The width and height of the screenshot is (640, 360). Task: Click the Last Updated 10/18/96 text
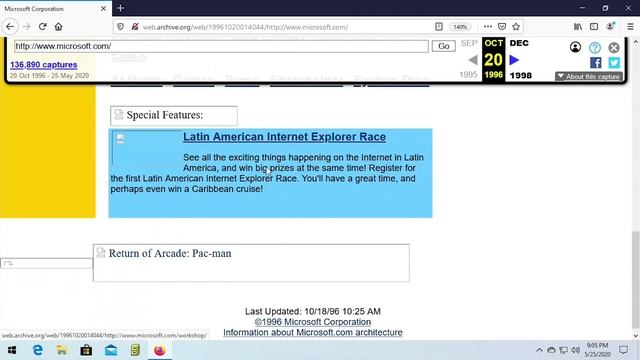(313, 311)
